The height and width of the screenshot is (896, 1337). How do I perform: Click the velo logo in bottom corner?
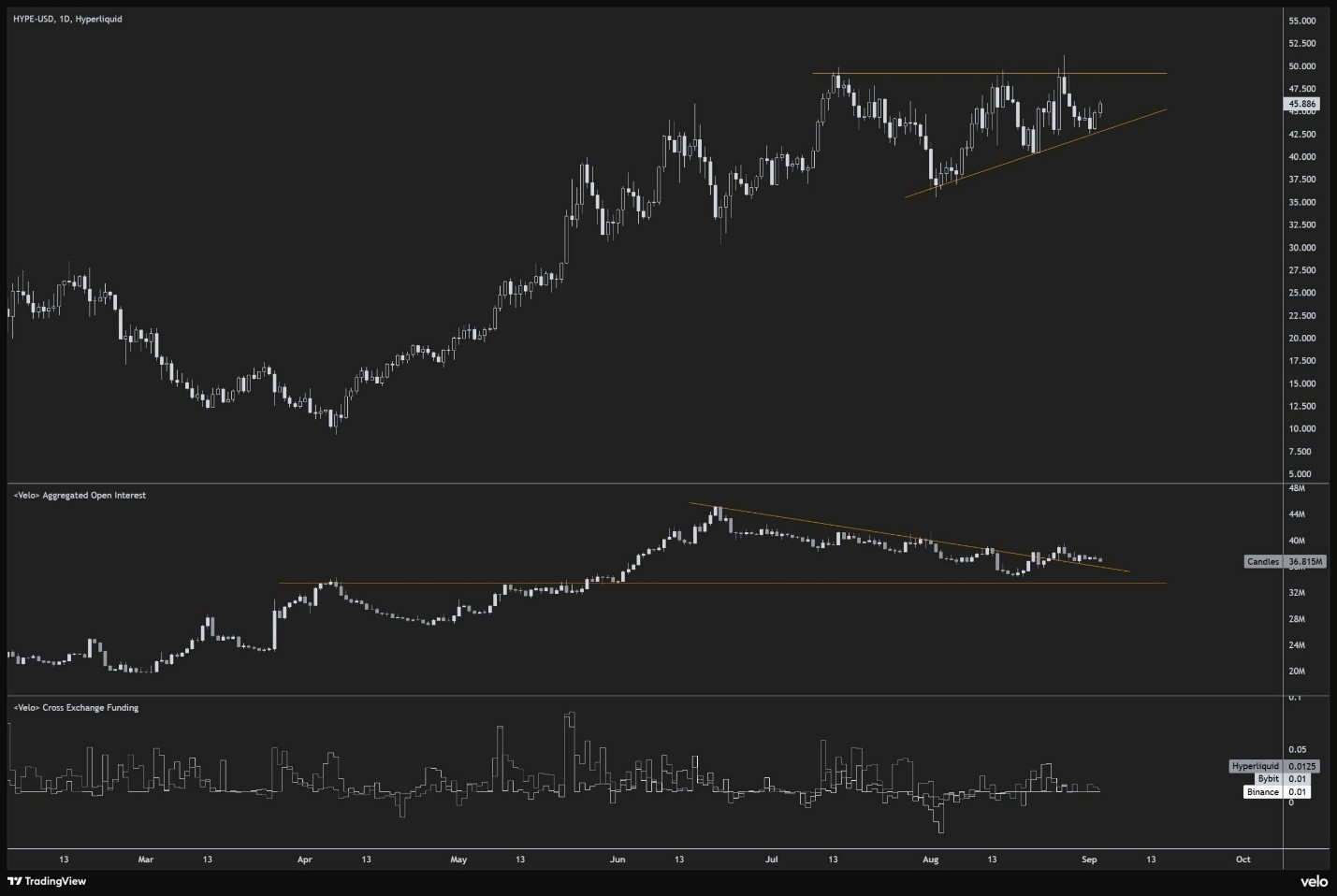click(x=1313, y=881)
